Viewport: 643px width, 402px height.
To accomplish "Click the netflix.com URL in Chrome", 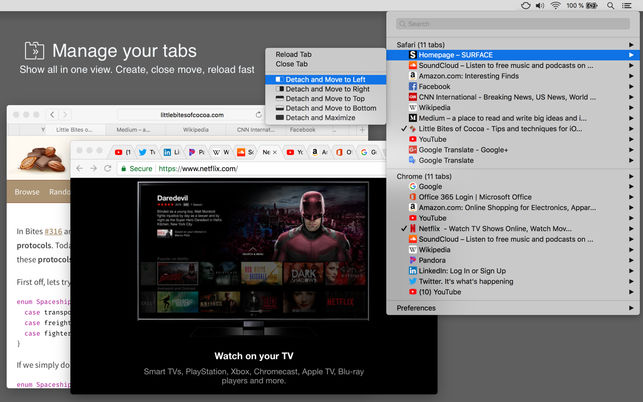I will pos(198,169).
